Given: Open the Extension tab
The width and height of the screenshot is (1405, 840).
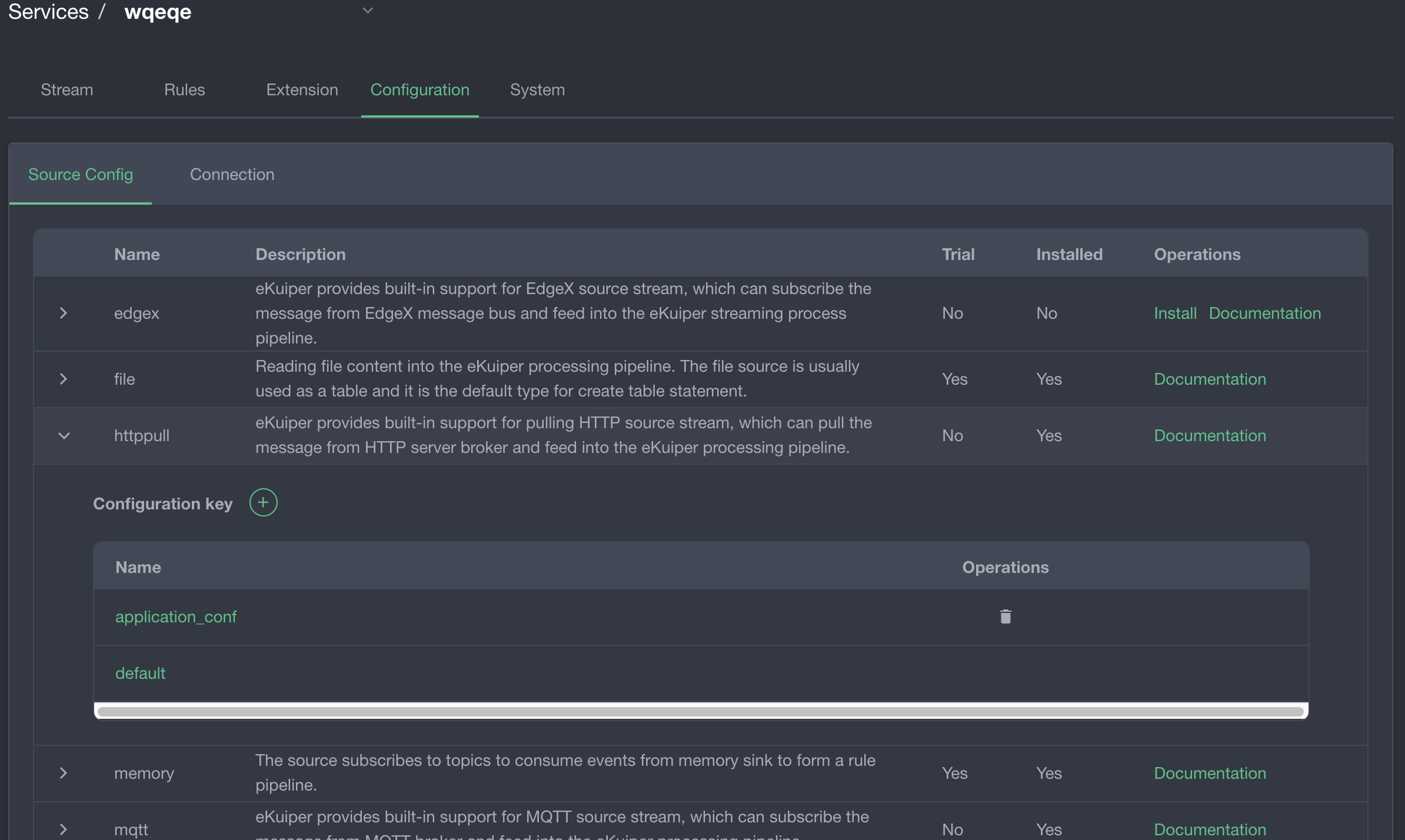Looking at the screenshot, I should click(x=302, y=89).
